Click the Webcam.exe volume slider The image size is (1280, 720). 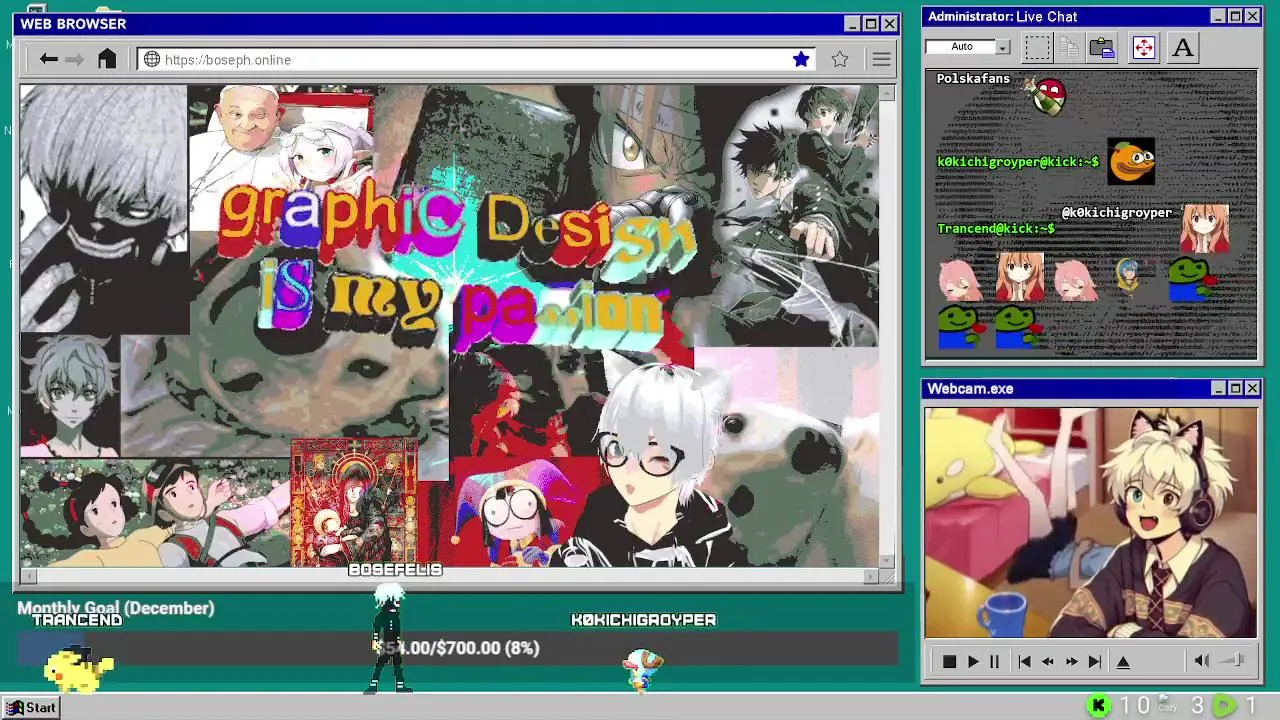pyautogui.click(x=1233, y=660)
